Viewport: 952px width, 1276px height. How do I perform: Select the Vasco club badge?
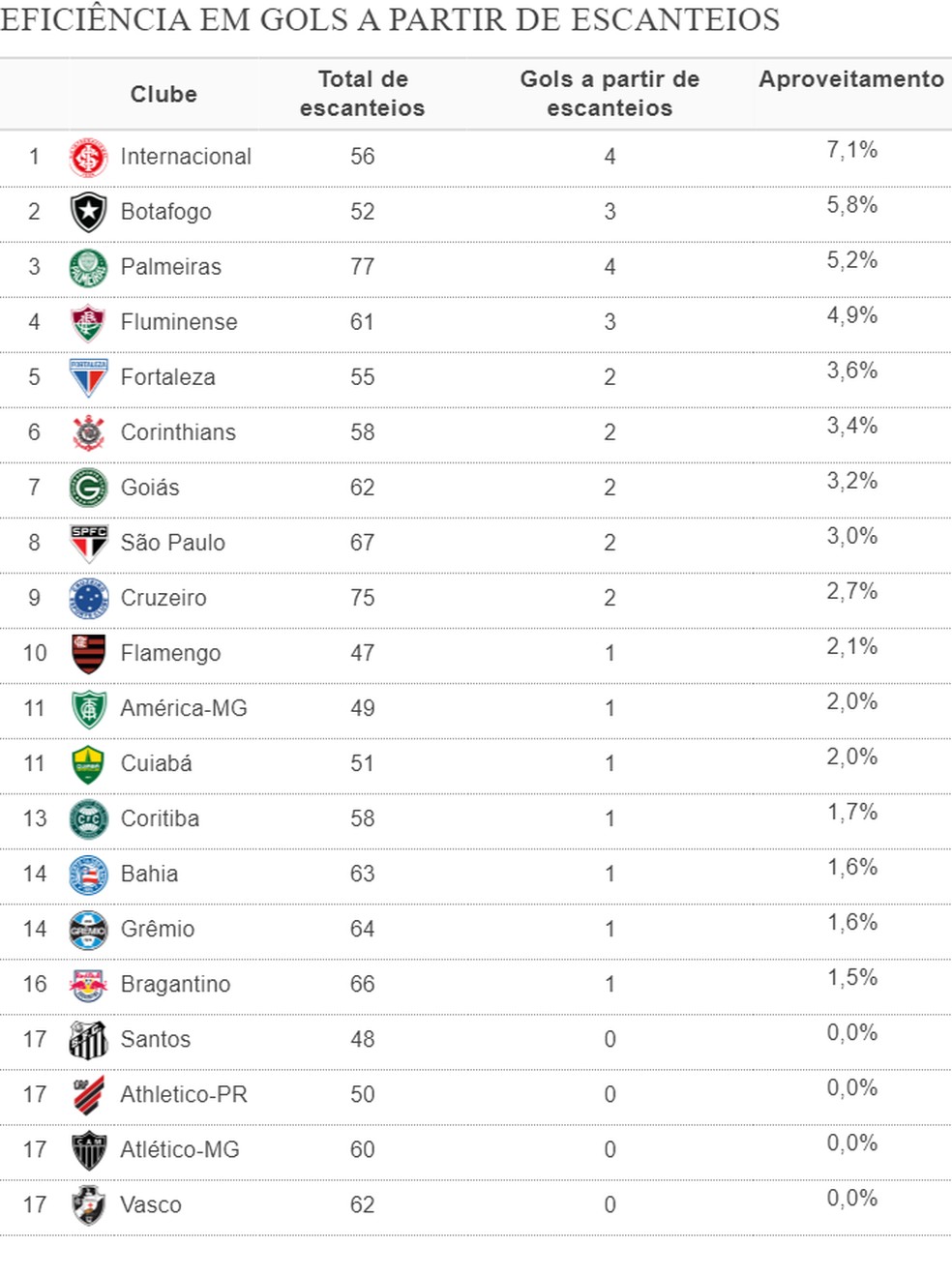(x=88, y=1205)
